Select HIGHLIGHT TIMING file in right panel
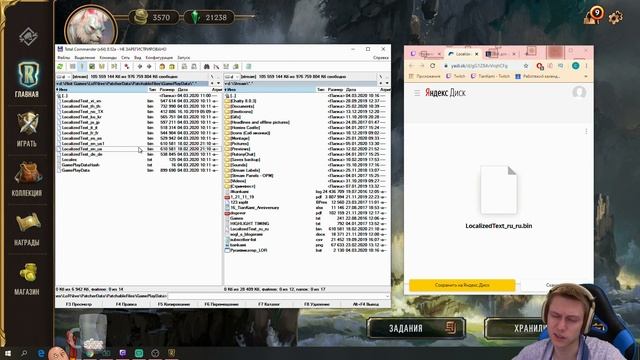The width and height of the screenshot is (640, 360). pos(307,224)
